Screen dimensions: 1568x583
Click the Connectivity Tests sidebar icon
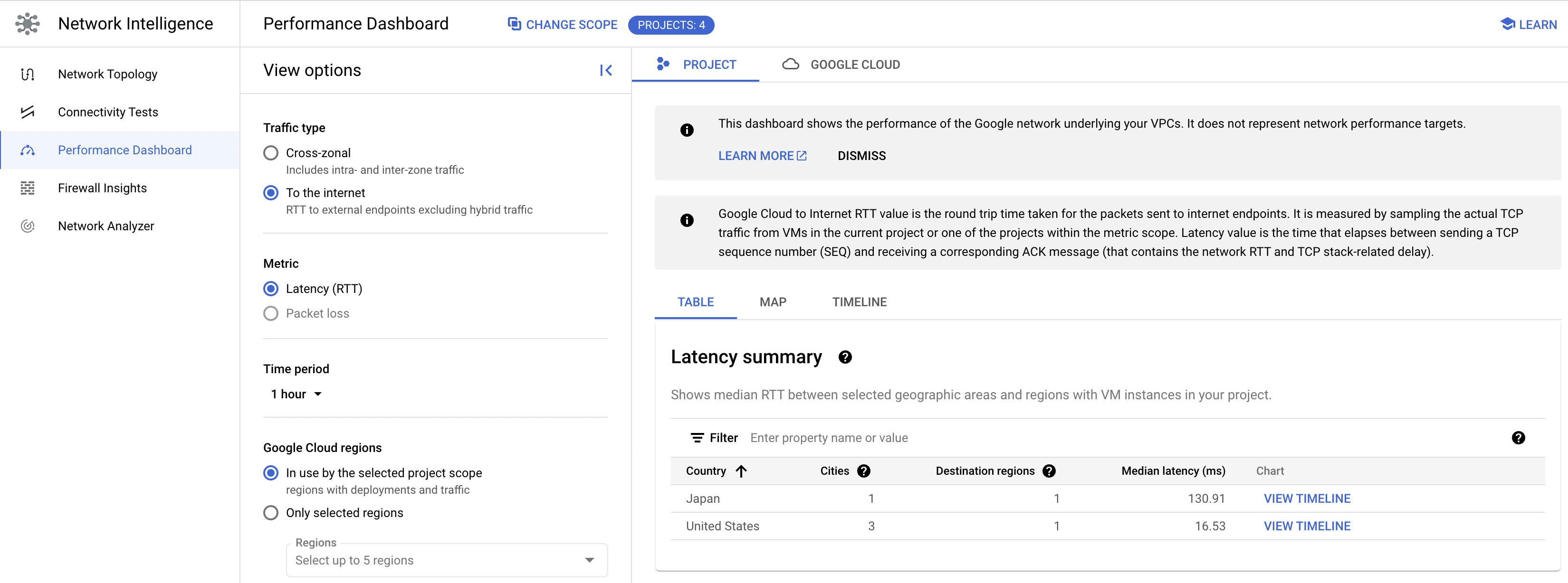28,112
